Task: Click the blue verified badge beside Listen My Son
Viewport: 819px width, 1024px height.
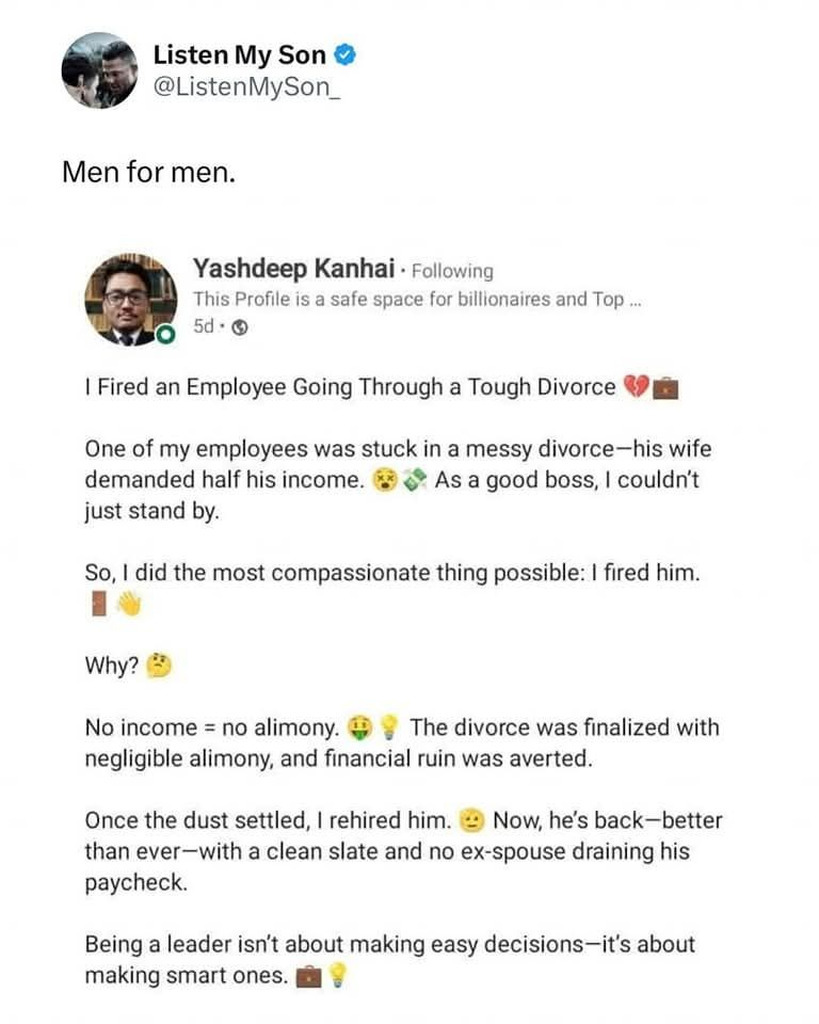Action: (x=345, y=57)
